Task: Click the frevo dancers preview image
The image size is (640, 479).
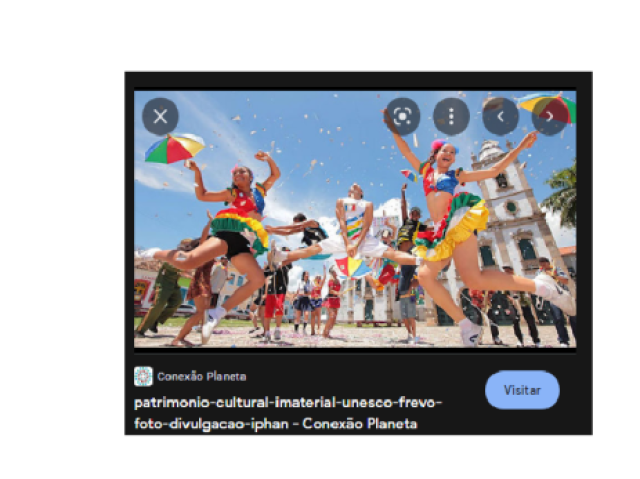Action: pos(355,219)
